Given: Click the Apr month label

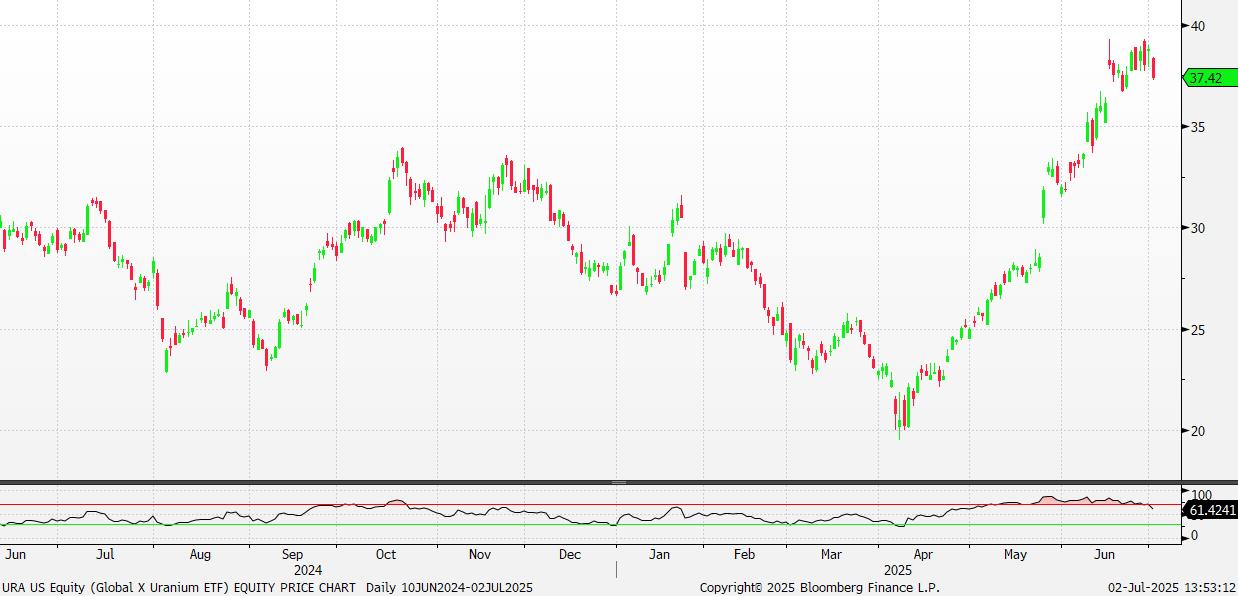Looking at the screenshot, I should [x=923, y=554].
